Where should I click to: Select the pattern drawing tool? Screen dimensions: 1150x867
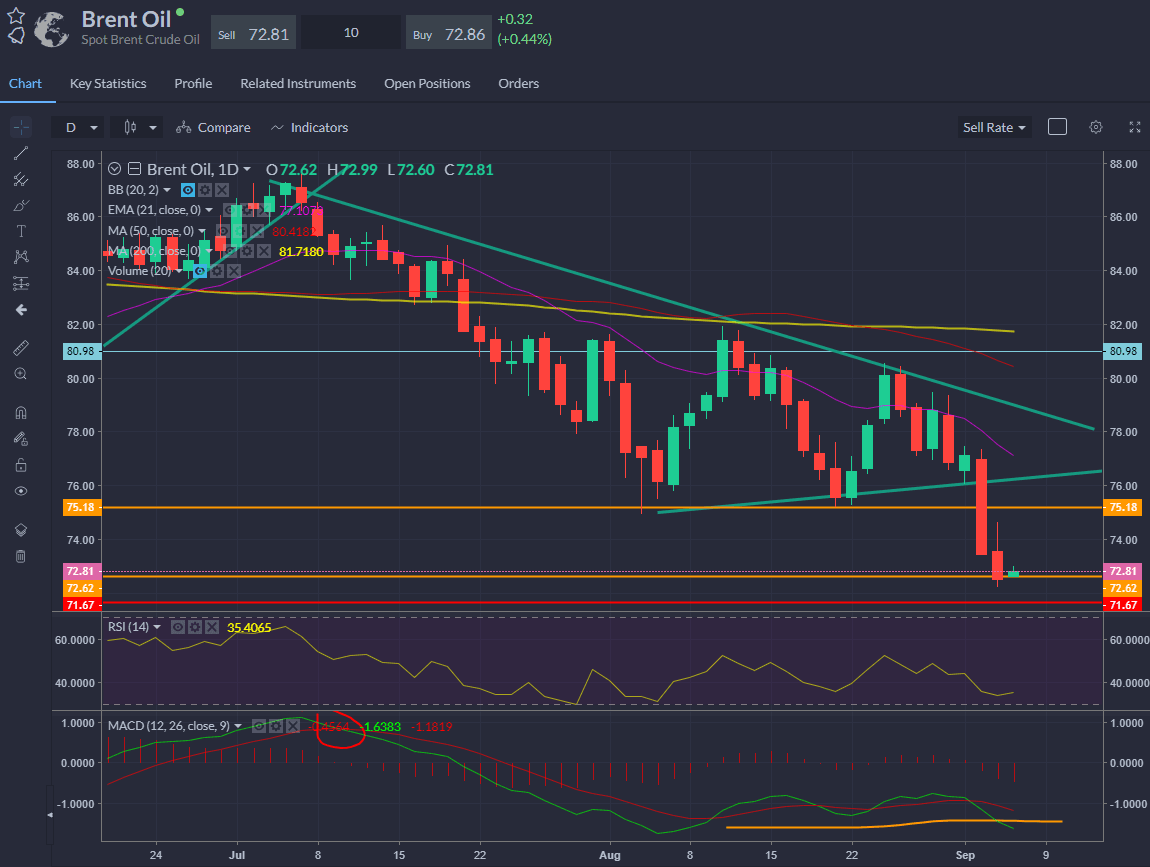point(21,257)
